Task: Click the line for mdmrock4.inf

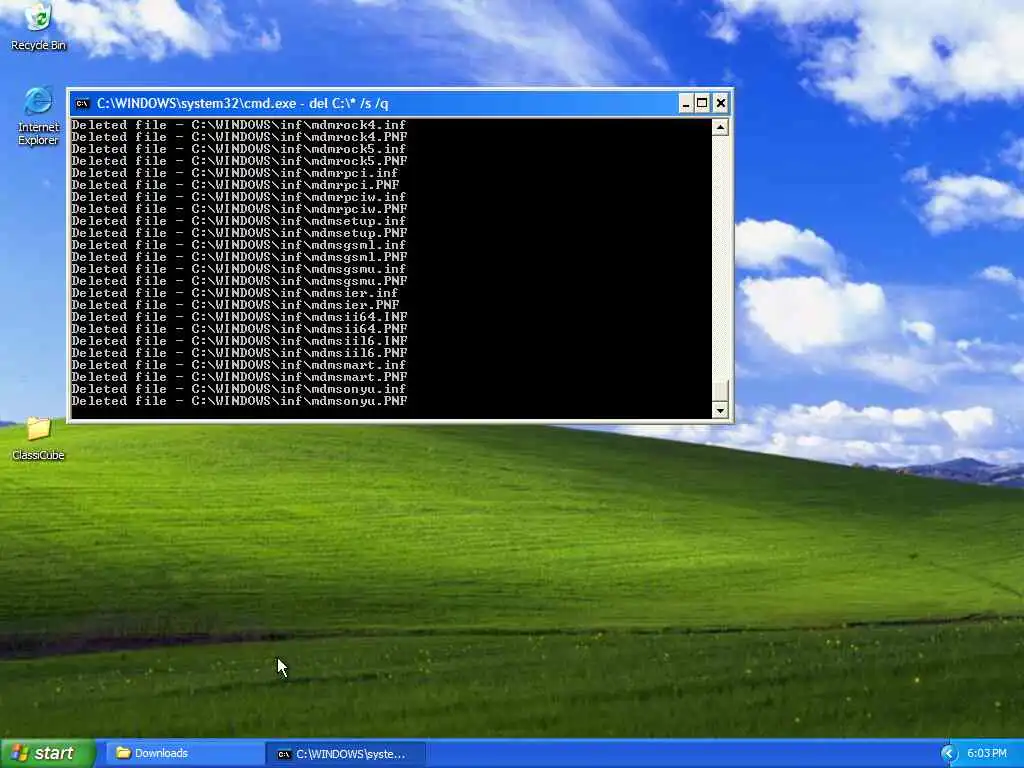Action: (x=239, y=125)
